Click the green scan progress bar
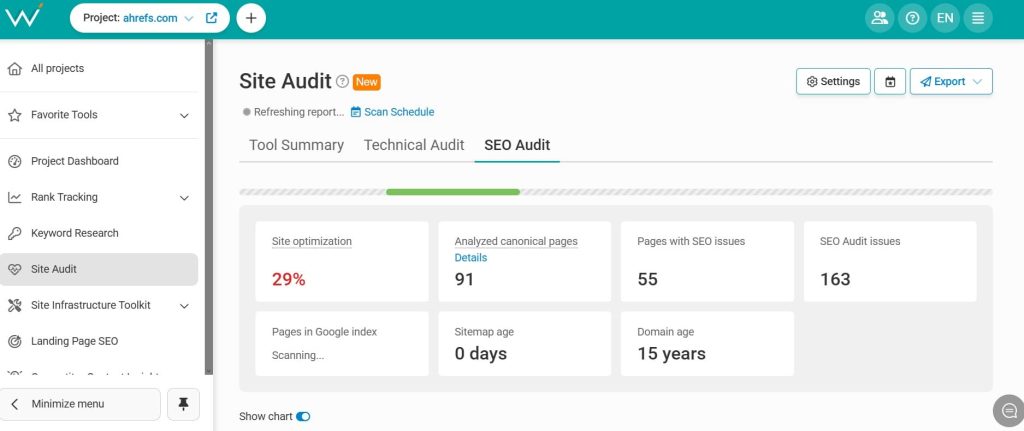Screen dimensions: 1024x431 click(452, 191)
